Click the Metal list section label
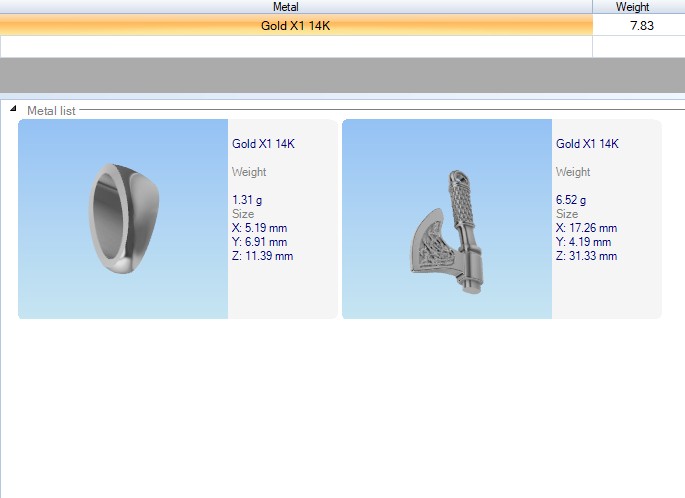Screen dimensions: 685x498 pyautogui.click(x=51, y=111)
